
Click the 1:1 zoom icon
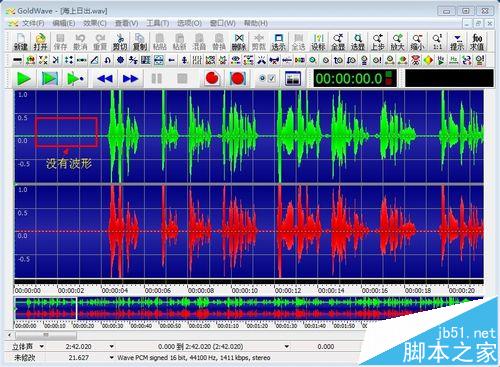[437, 42]
